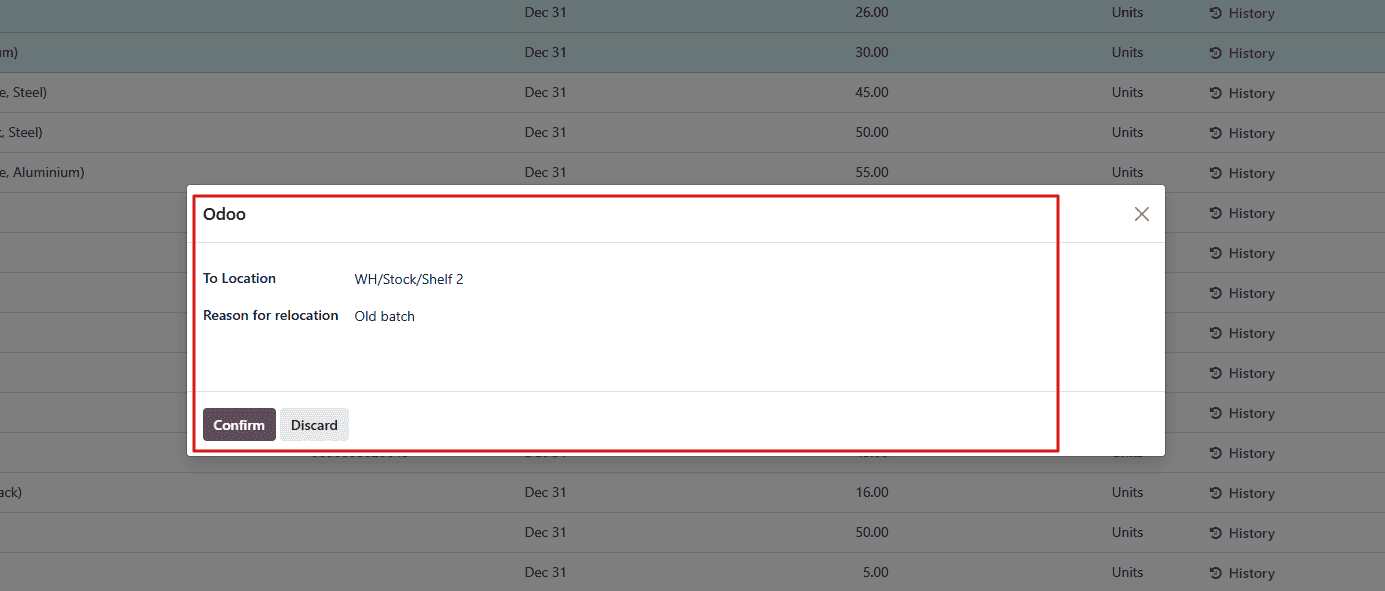Viewport: 1385px width, 591px height.
Task: Edit the Old batch relocation reason
Action: coord(384,316)
